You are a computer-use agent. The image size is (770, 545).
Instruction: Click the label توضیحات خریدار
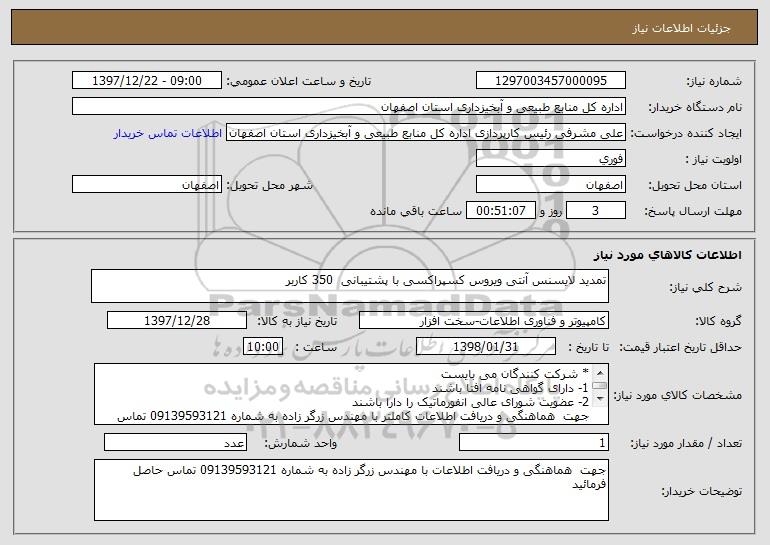click(702, 491)
